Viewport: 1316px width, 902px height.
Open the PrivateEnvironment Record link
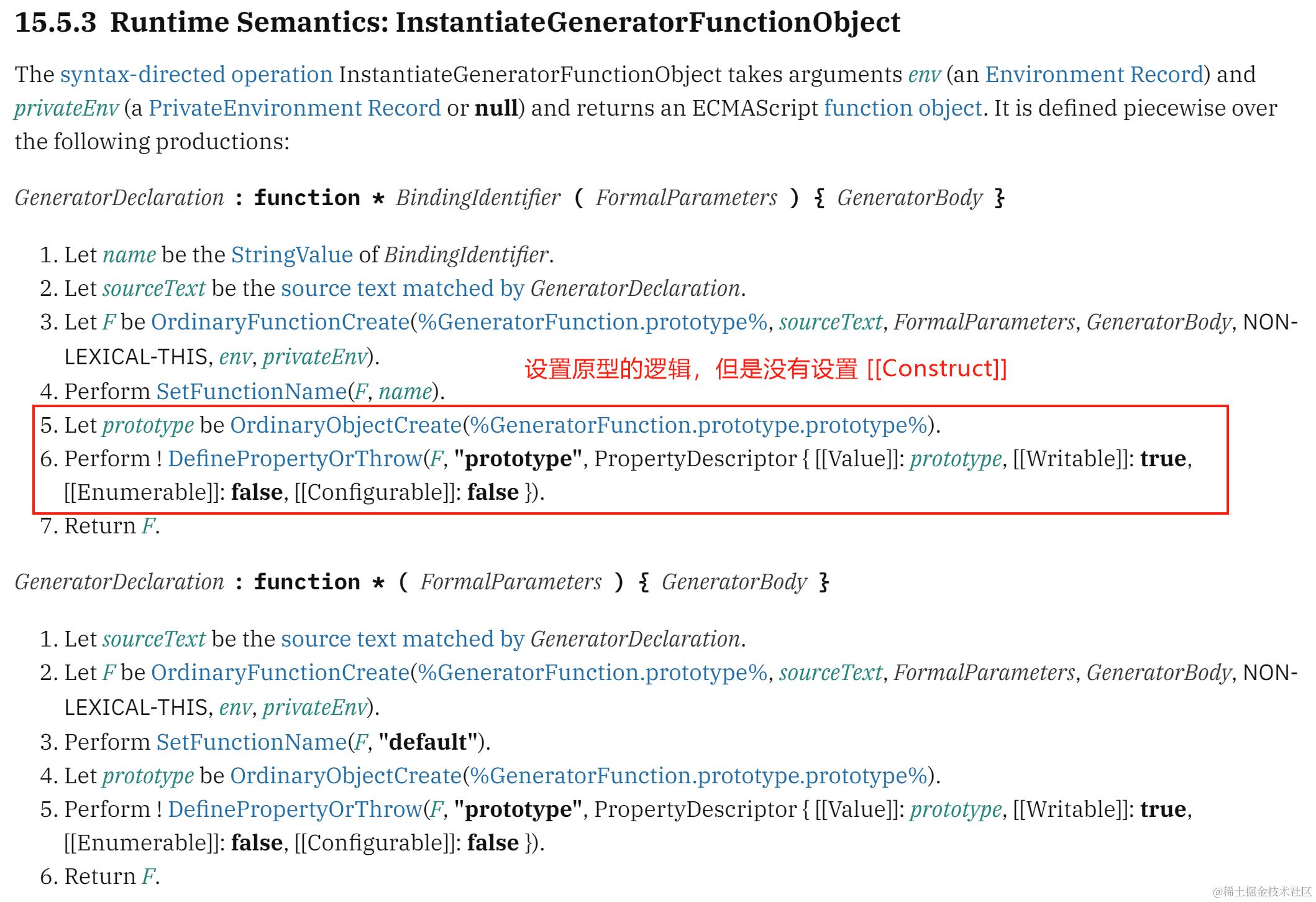(x=295, y=108)
